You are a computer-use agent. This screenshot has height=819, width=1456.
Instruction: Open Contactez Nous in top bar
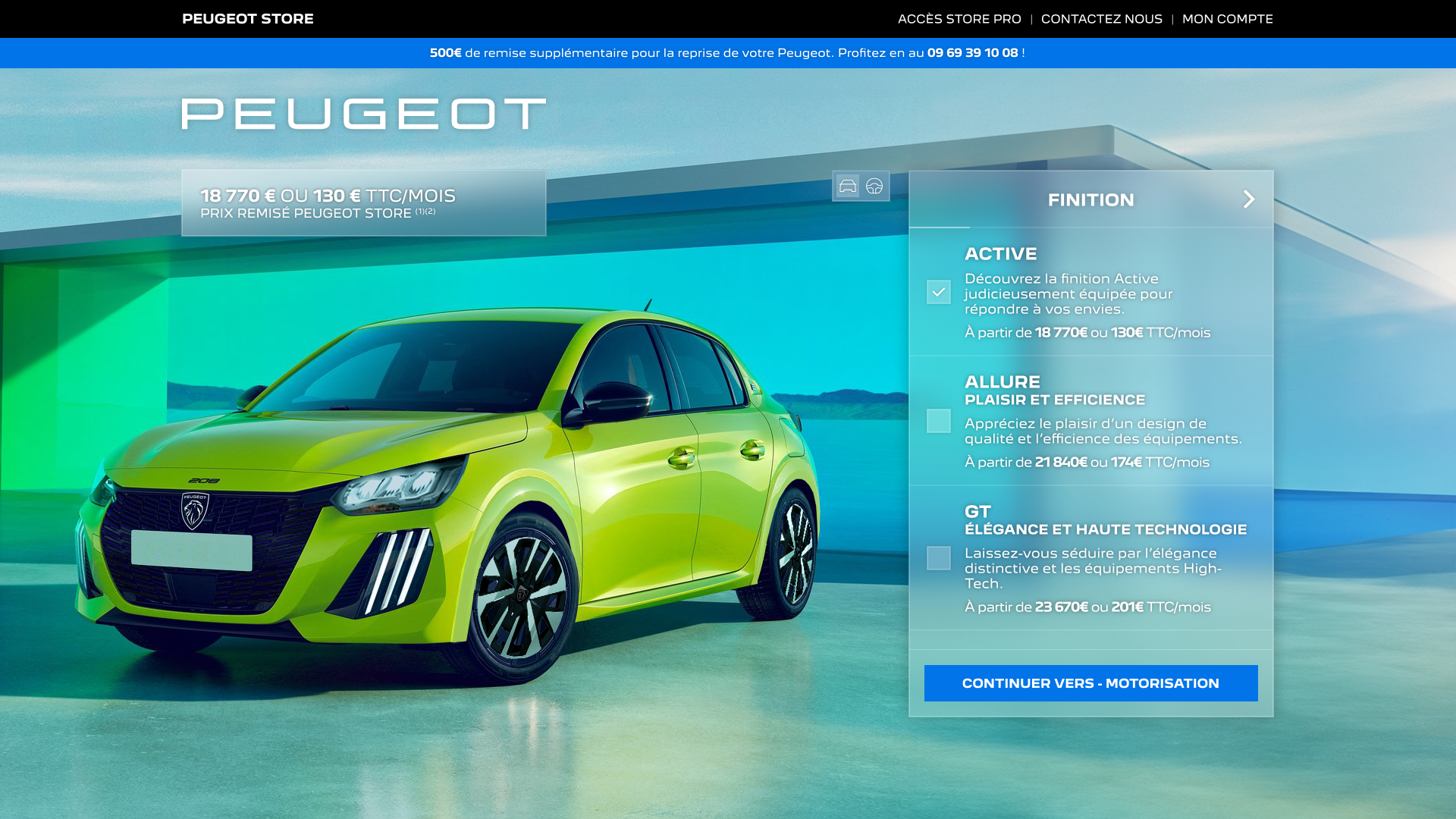pos(1101,19)
